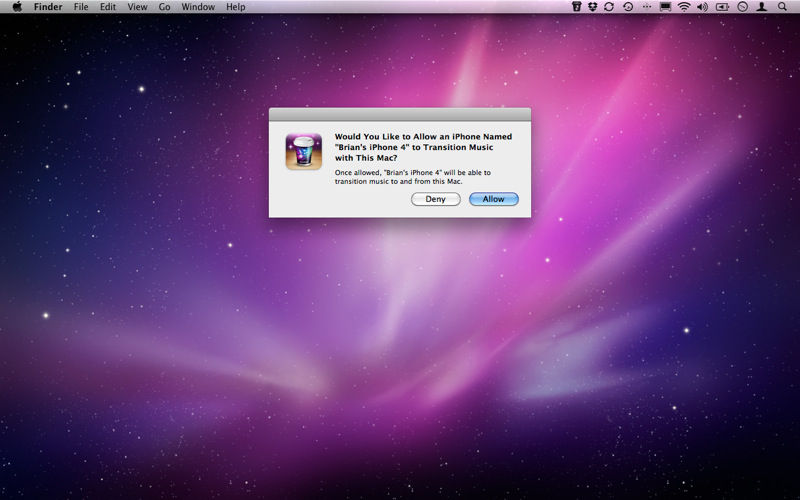The height and width of the screenshot is (500, 800).
Task: Click the dialog title bar
Action: pos(400,114)
